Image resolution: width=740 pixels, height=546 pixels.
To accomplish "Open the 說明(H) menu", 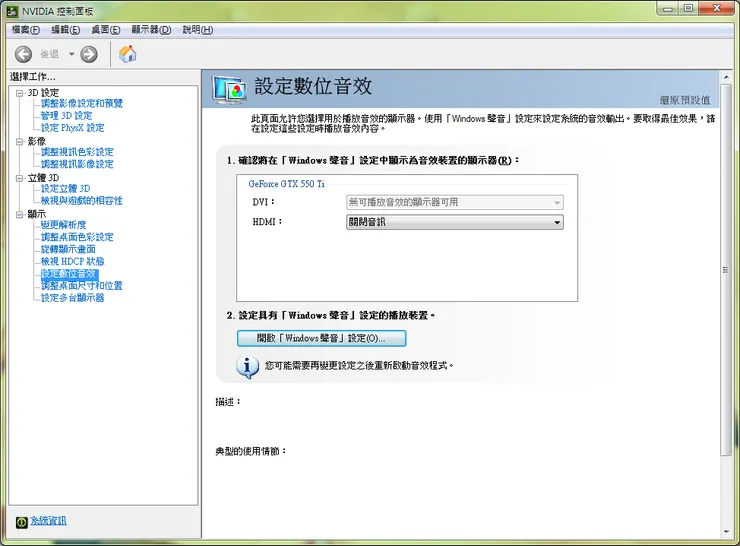I will tap(198, 30).
